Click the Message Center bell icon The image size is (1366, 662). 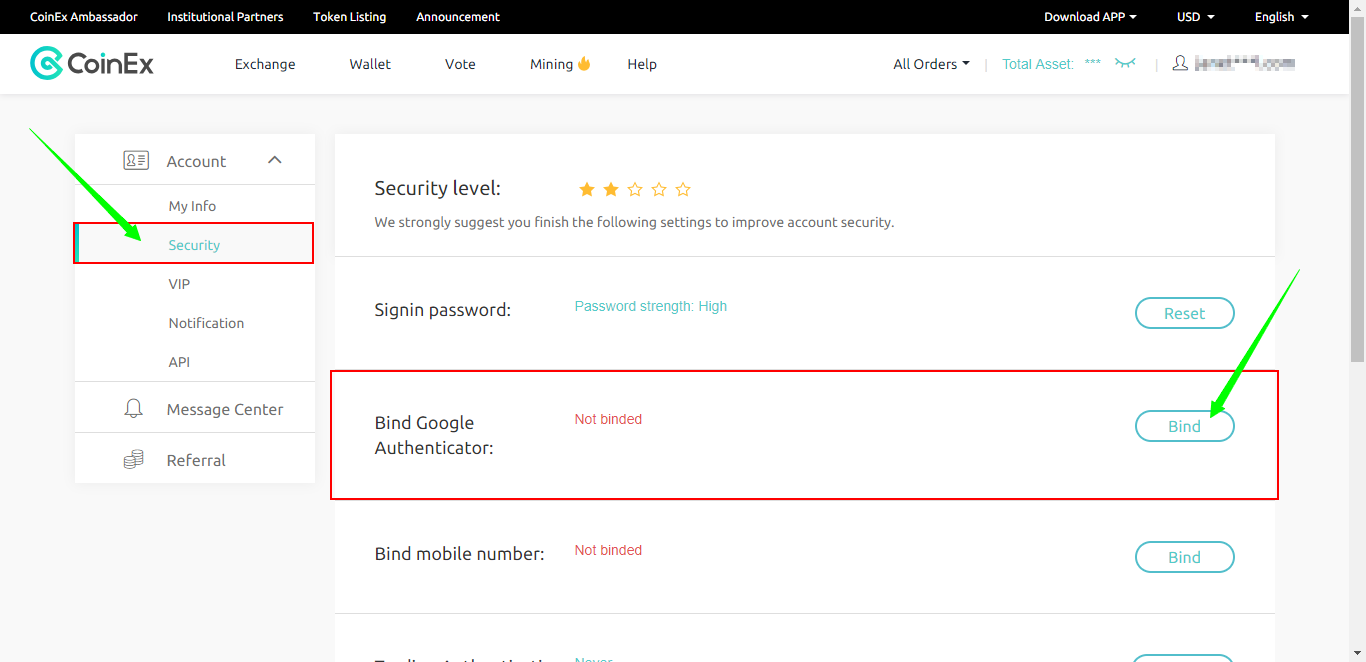(x=133, y=408)
